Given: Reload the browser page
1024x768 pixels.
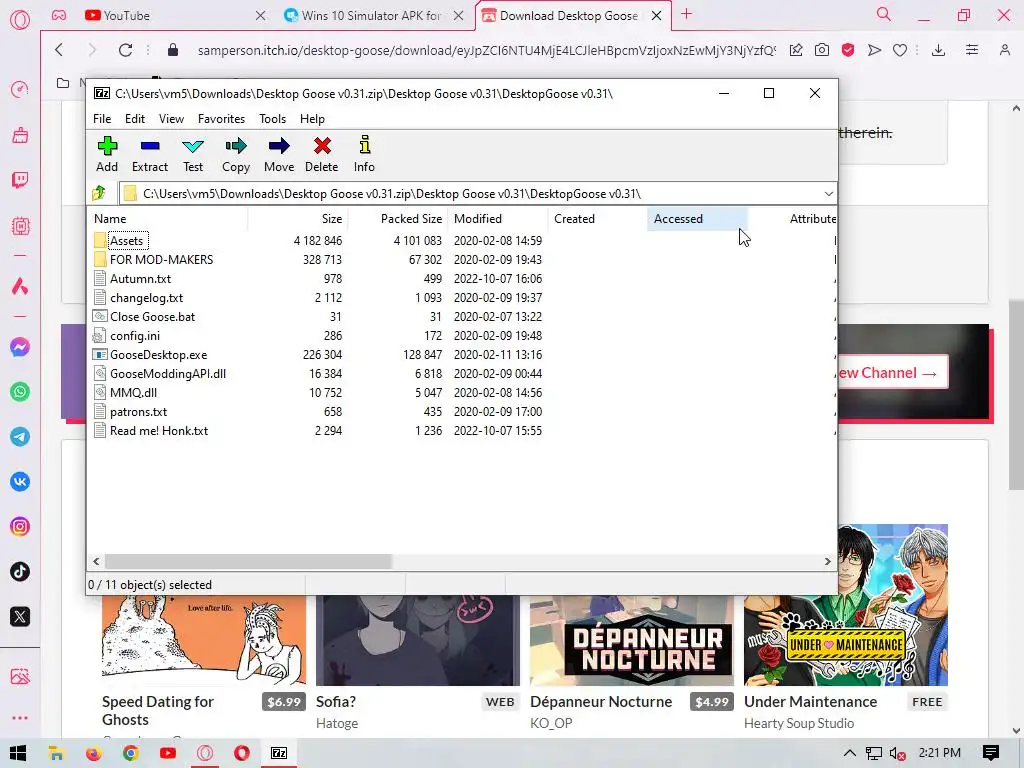Looking at the screenshot, I should [125, 50].
